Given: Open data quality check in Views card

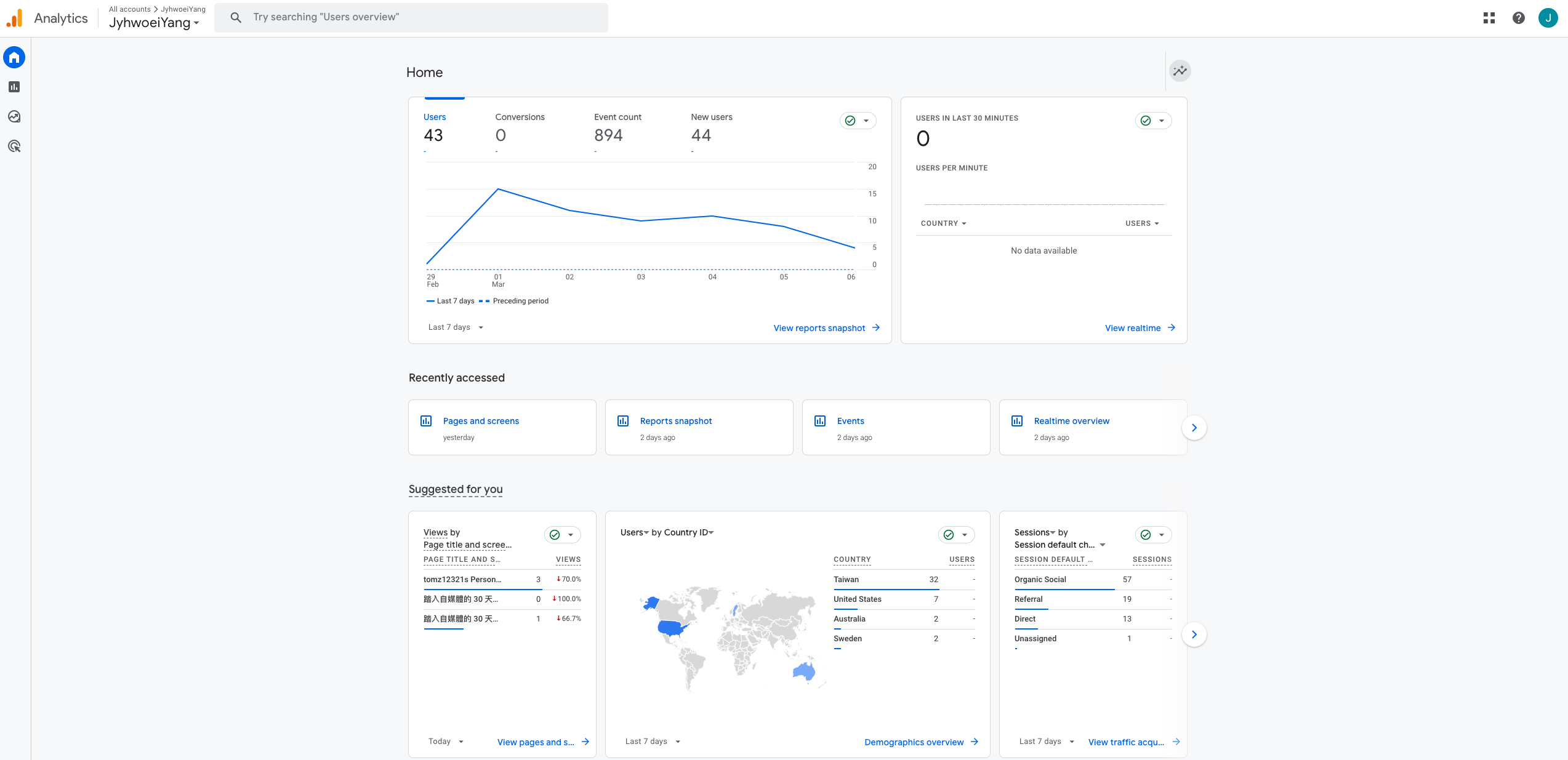Looking at the screenshot, I should coord(563,535).
